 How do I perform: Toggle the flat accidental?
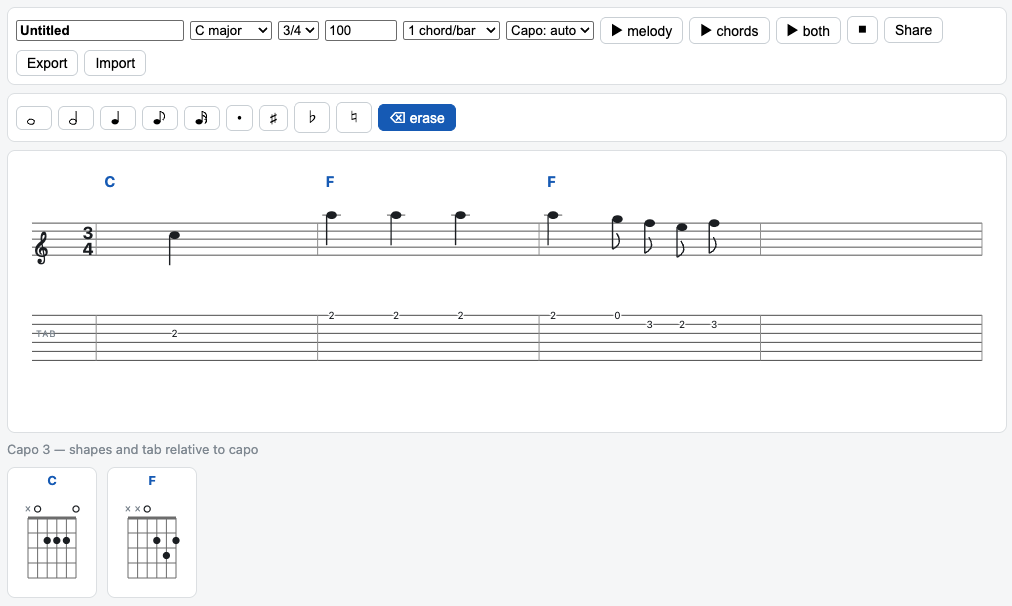(312, 117)
